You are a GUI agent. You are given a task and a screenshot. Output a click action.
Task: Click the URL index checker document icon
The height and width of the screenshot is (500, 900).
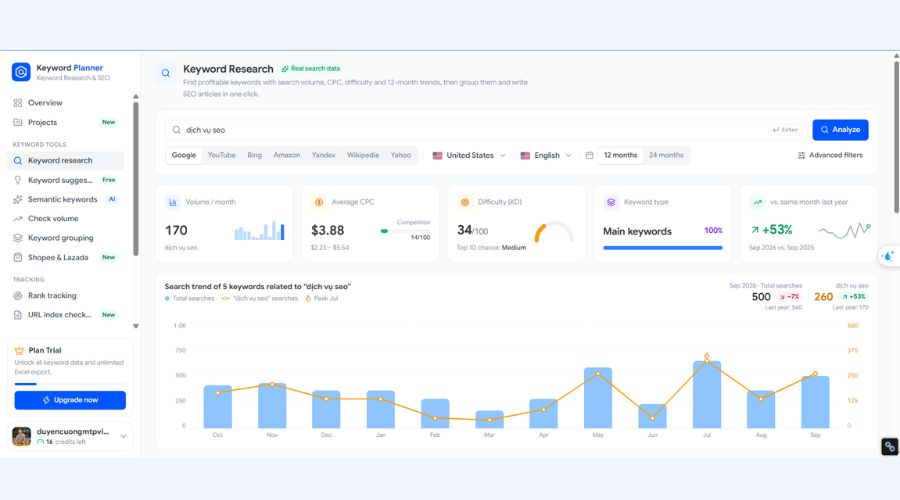point(18,315)
